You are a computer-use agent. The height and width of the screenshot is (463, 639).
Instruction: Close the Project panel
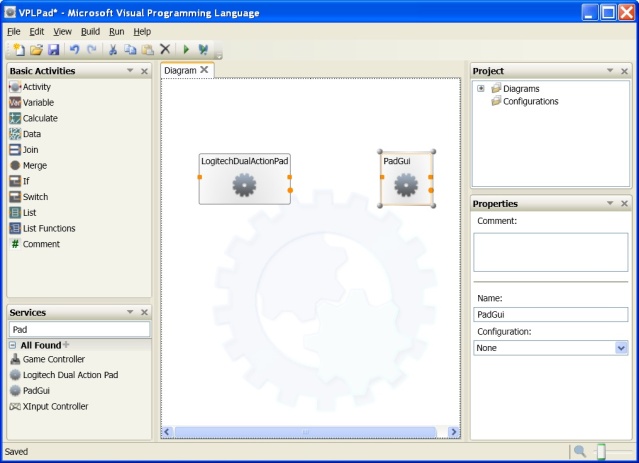624,71
